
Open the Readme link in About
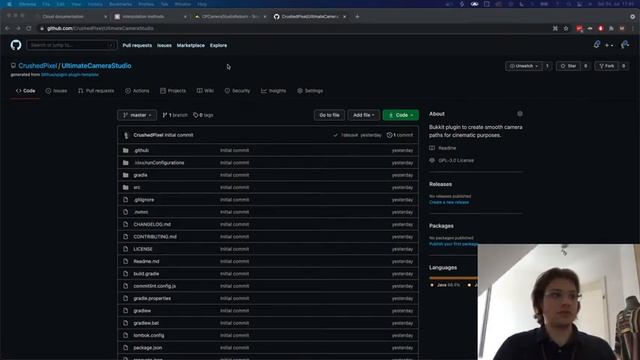447,148
